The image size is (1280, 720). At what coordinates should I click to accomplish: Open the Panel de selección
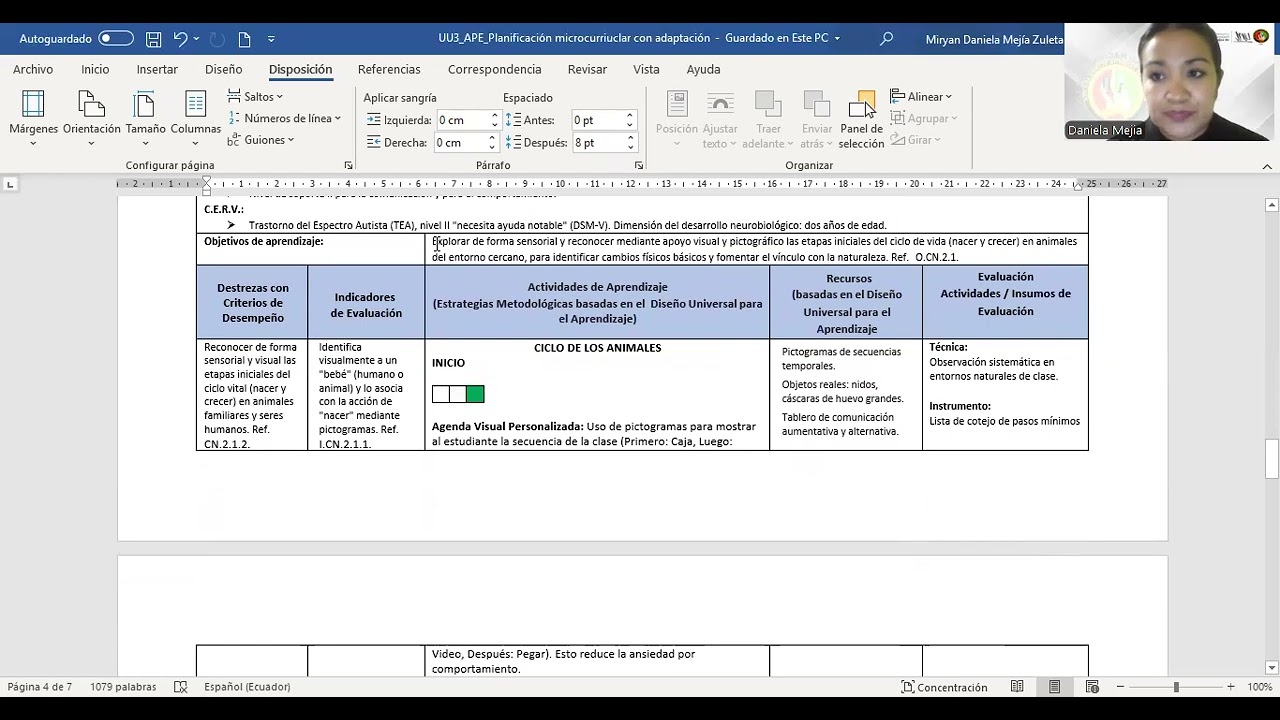[x=862, y=118]
